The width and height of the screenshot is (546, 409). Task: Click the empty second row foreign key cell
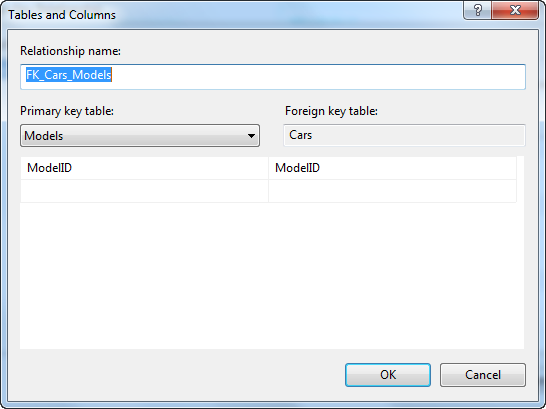pos(392,191)
